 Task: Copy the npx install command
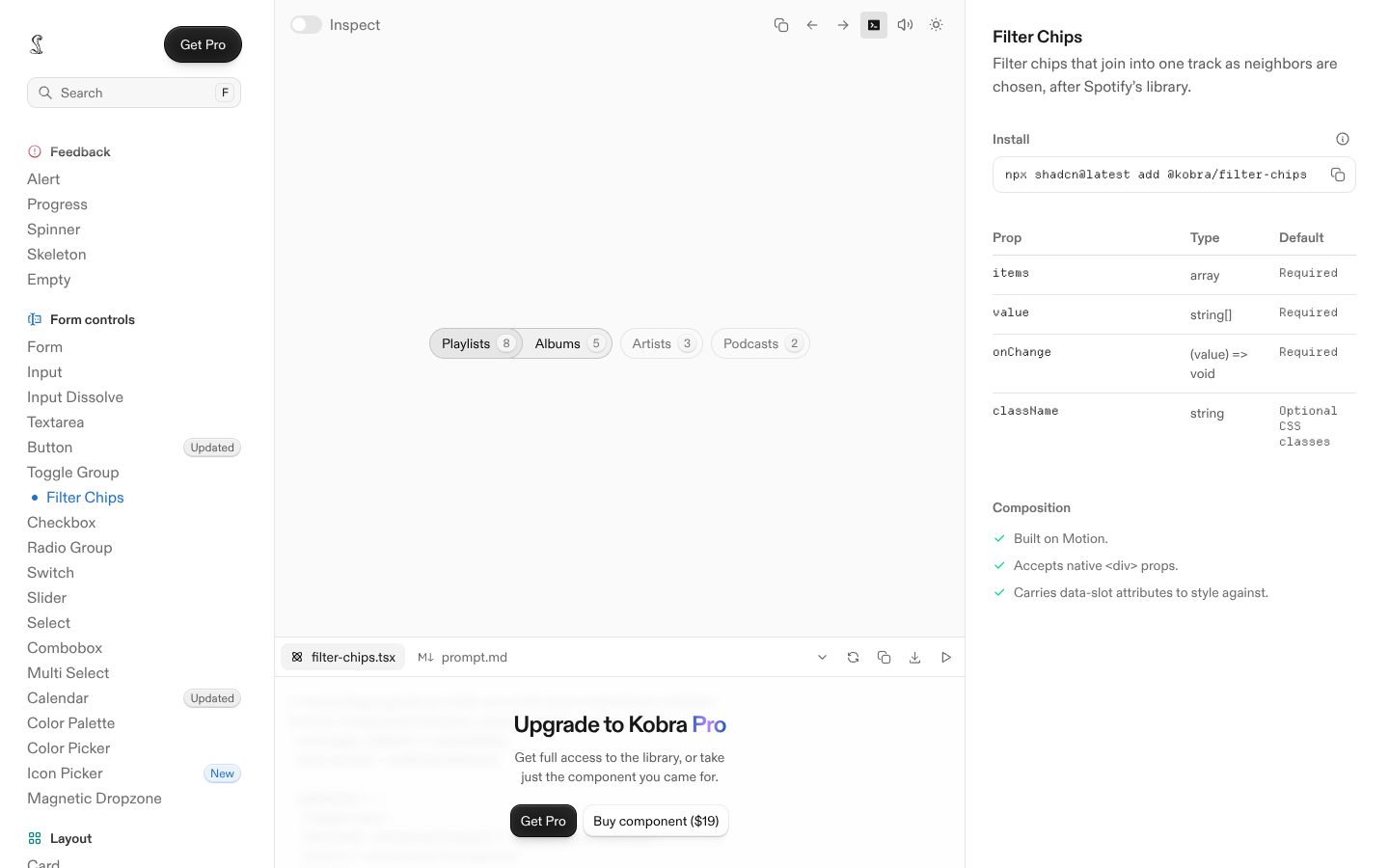point(1338,175)
